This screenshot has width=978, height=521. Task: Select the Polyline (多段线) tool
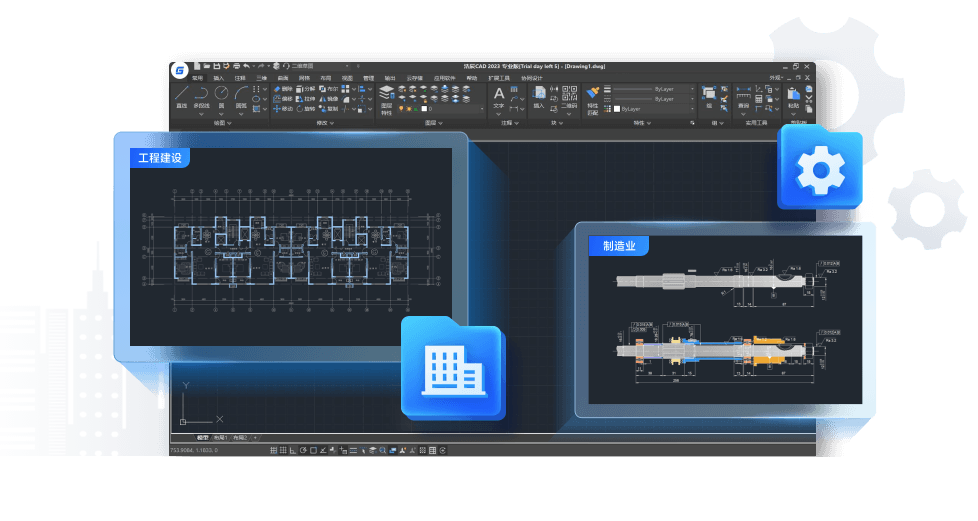201,97
